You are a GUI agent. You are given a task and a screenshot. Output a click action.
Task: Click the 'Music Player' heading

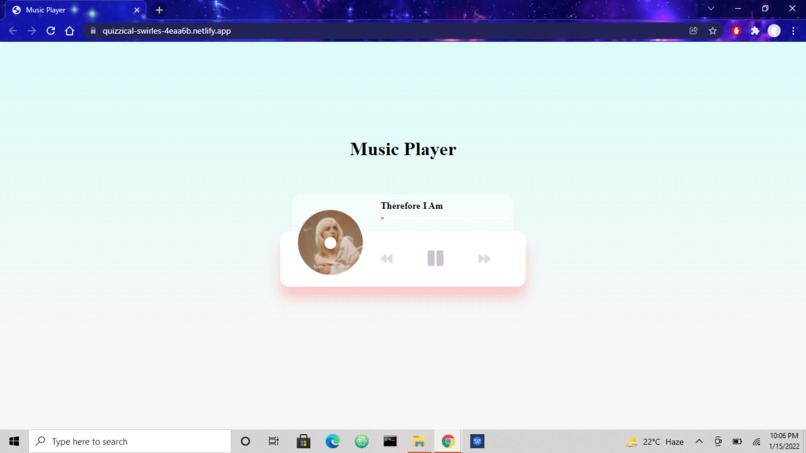point(403,149)
